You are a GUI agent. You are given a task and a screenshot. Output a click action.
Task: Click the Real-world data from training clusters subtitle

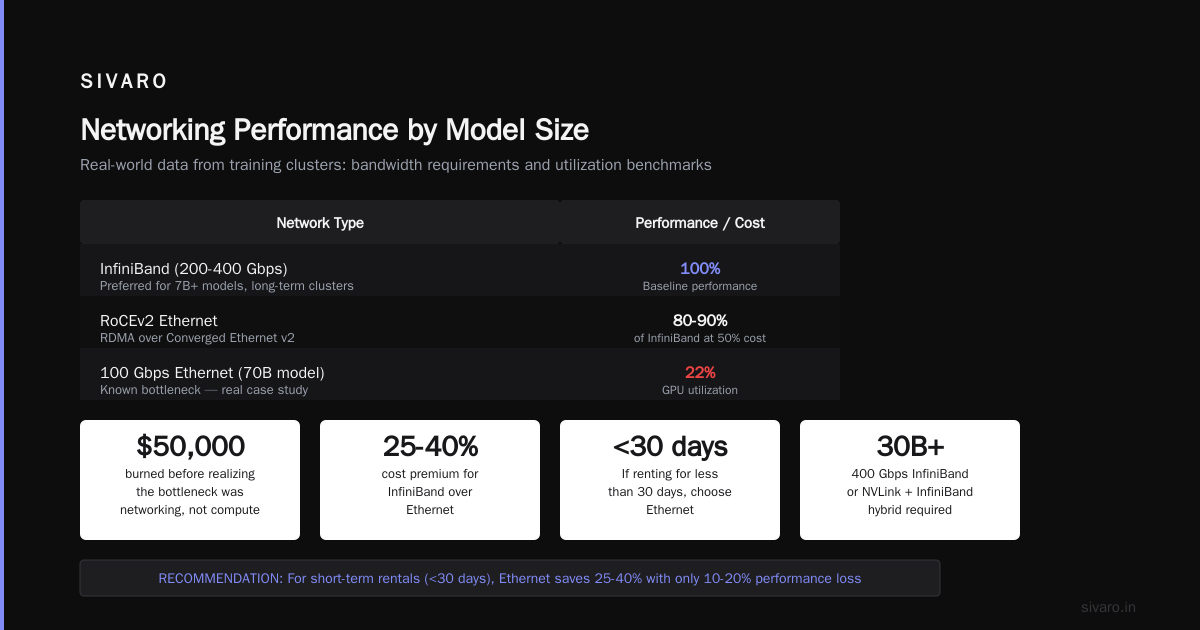[396, 165]
